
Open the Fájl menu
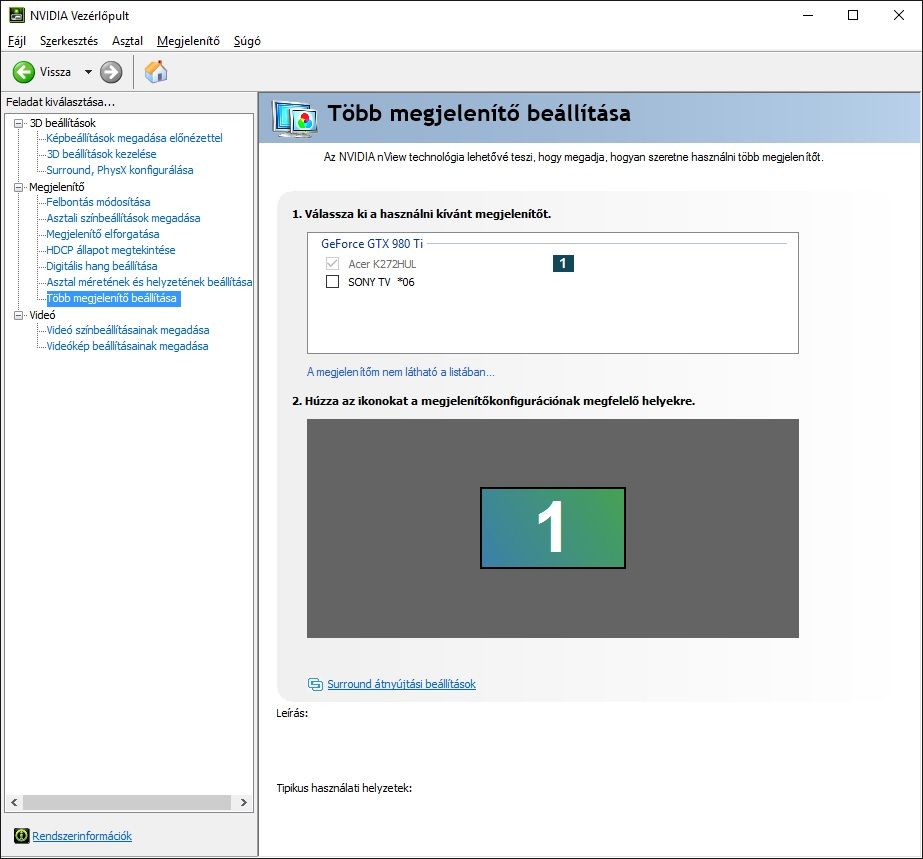pos(17,41)
